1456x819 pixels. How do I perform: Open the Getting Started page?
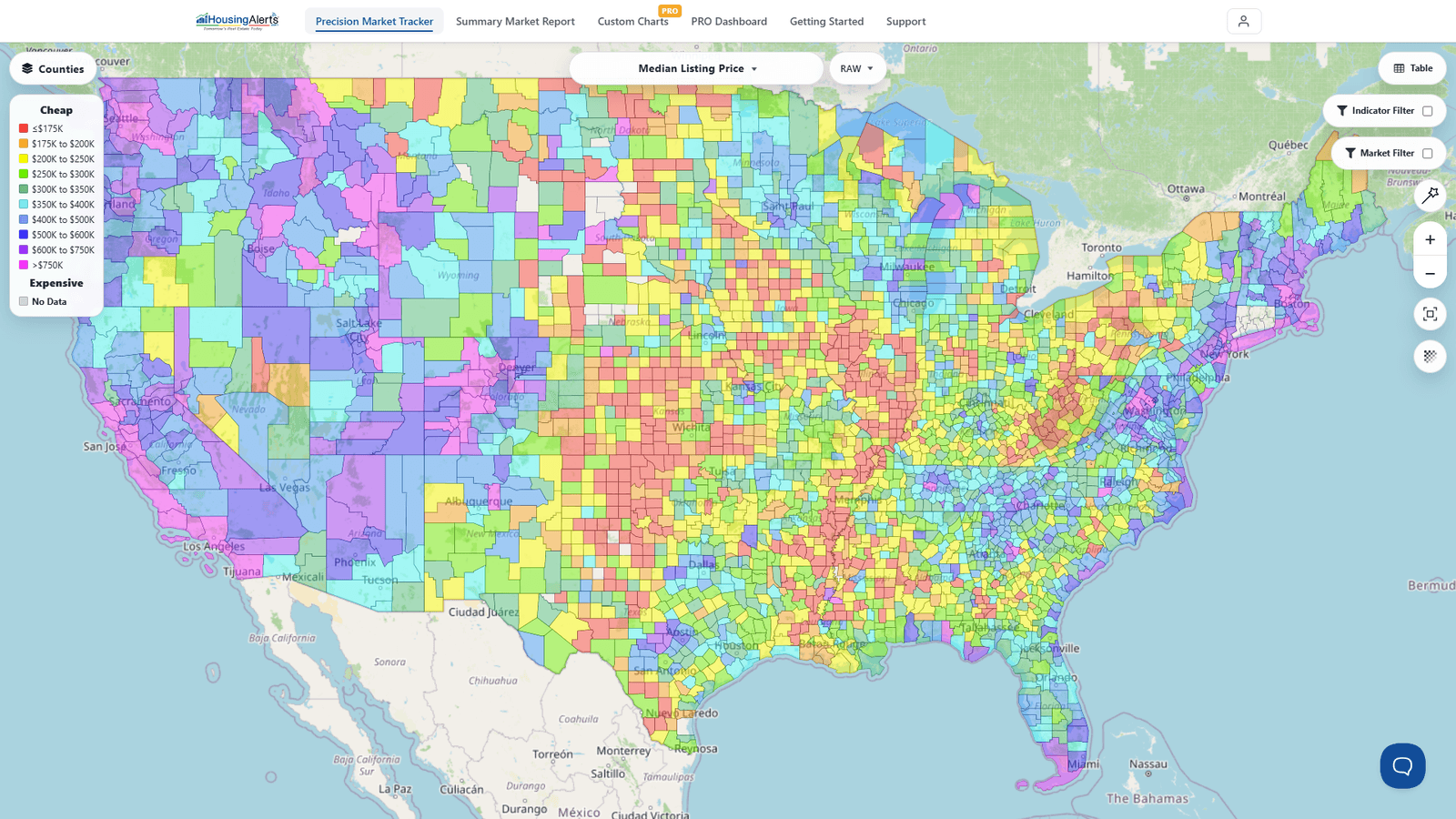point(826,21)
